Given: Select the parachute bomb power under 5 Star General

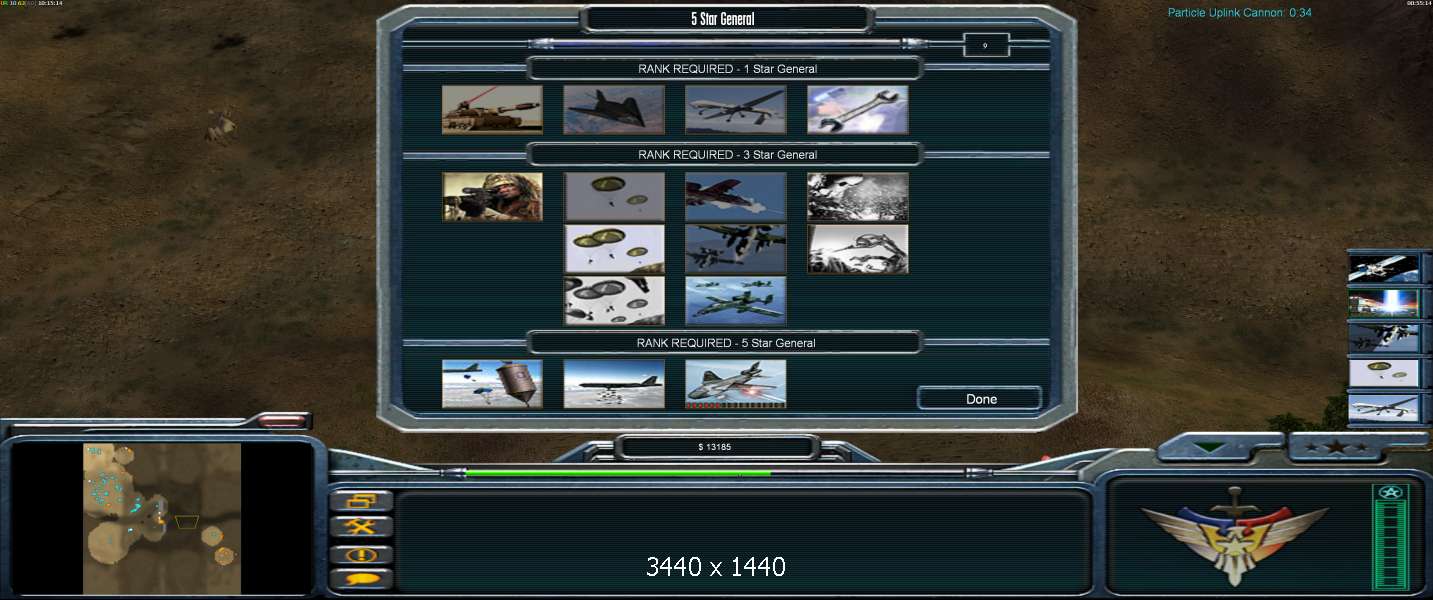Looking at the screenshot, I should (492, 384).
